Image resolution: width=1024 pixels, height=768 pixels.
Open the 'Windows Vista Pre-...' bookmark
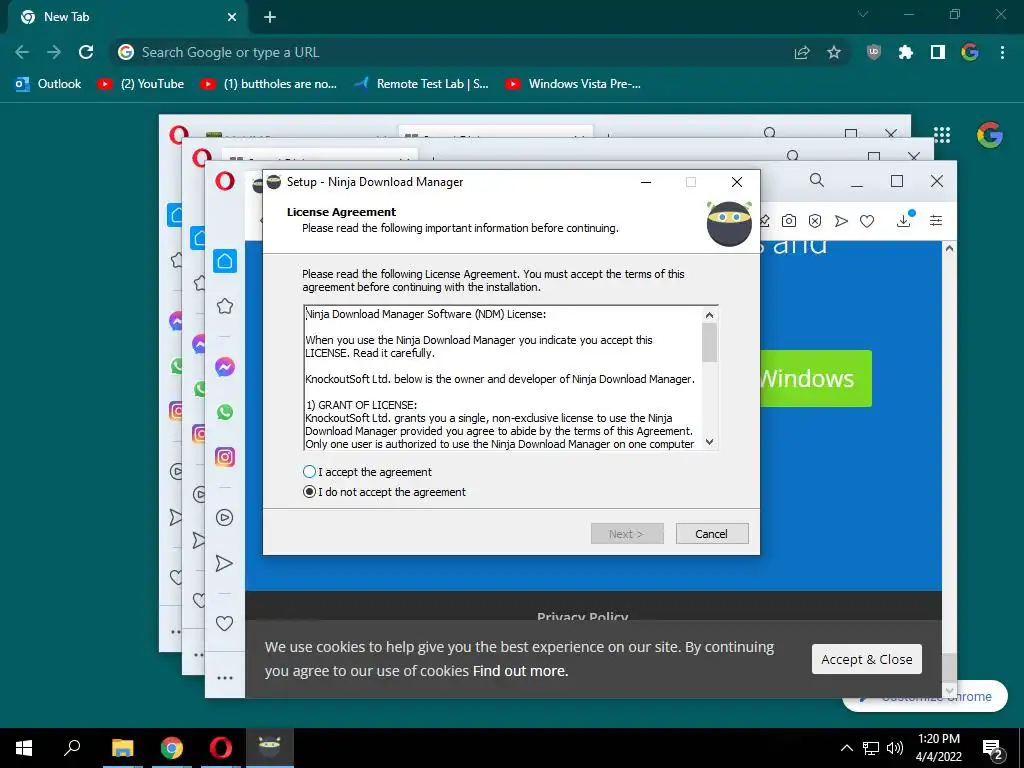(x=573, y=84)
